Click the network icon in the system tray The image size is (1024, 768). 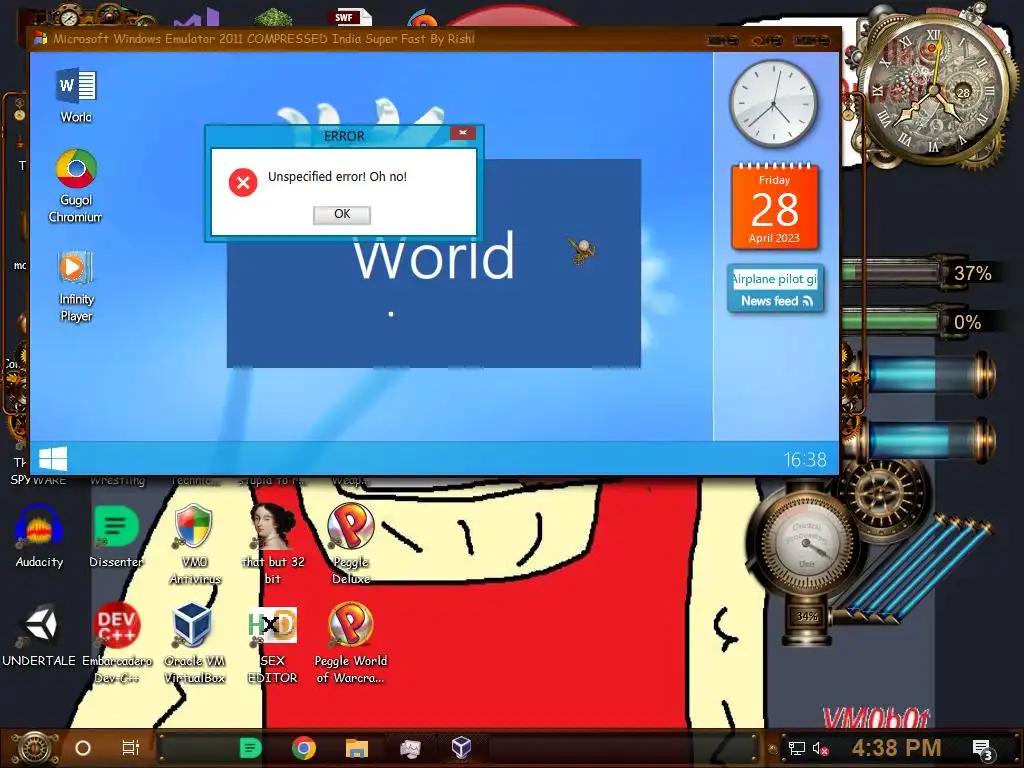pos(796,748)
